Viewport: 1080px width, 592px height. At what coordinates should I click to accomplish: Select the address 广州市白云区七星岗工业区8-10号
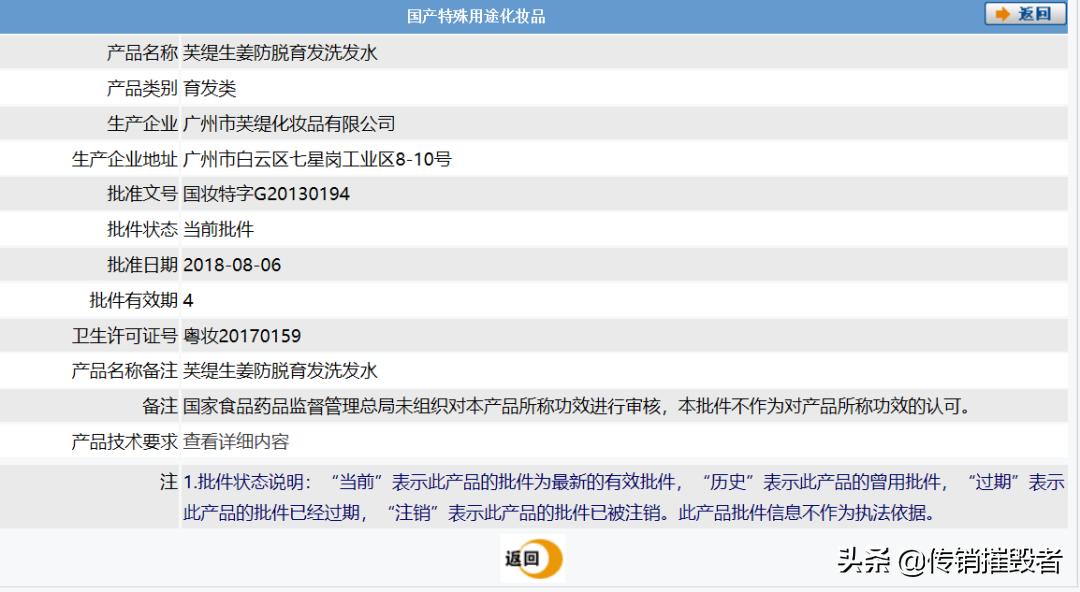point(317,159)
